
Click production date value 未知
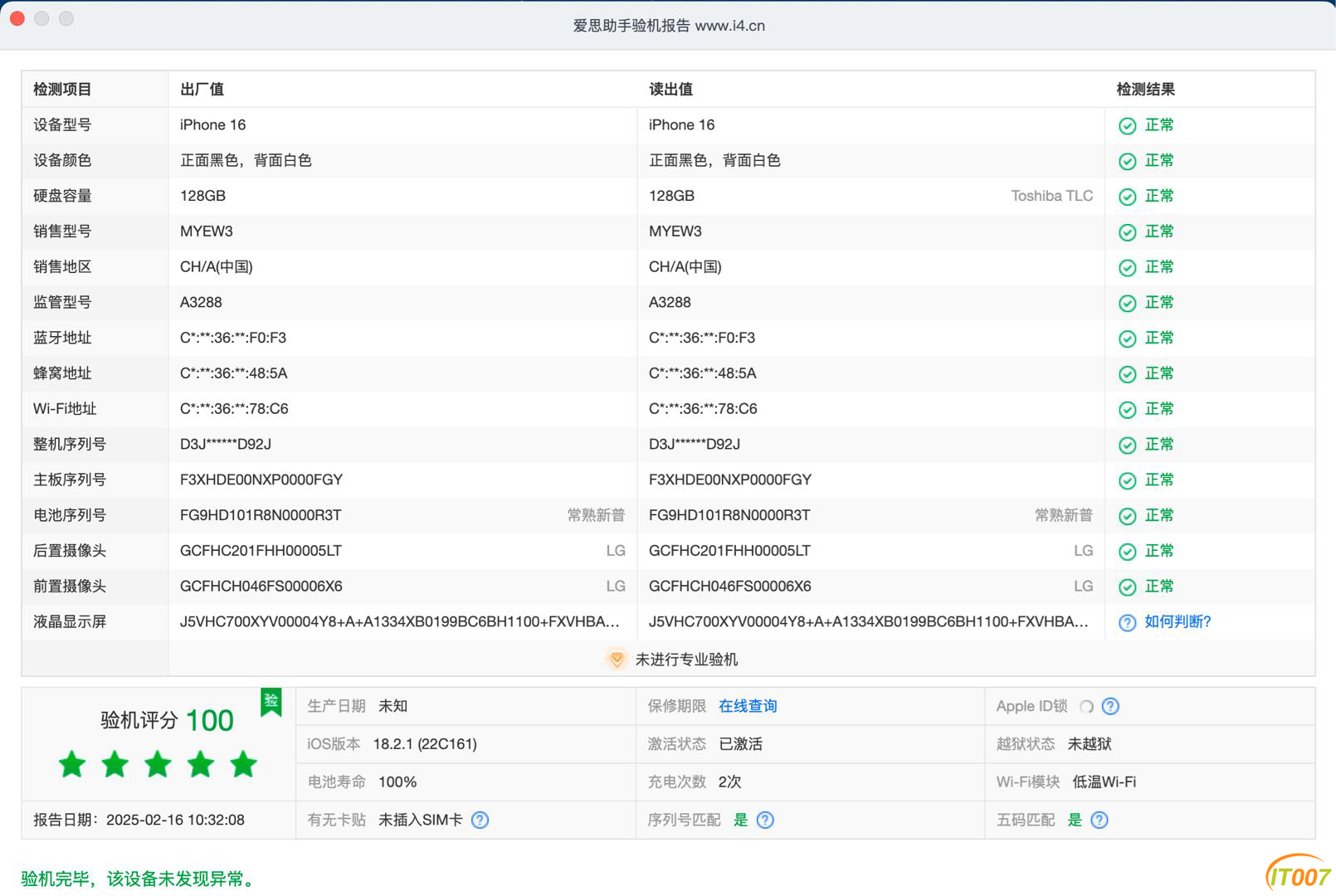[393, 706]
